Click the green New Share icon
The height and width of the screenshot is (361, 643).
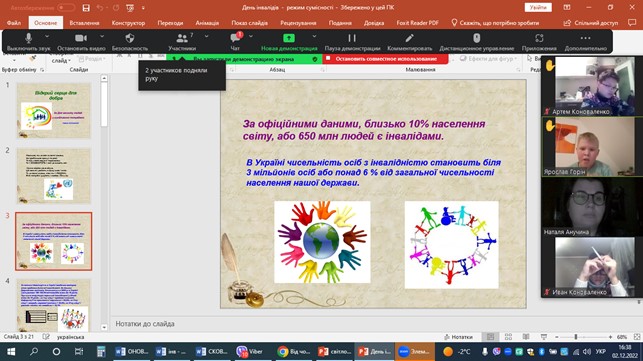289,38
